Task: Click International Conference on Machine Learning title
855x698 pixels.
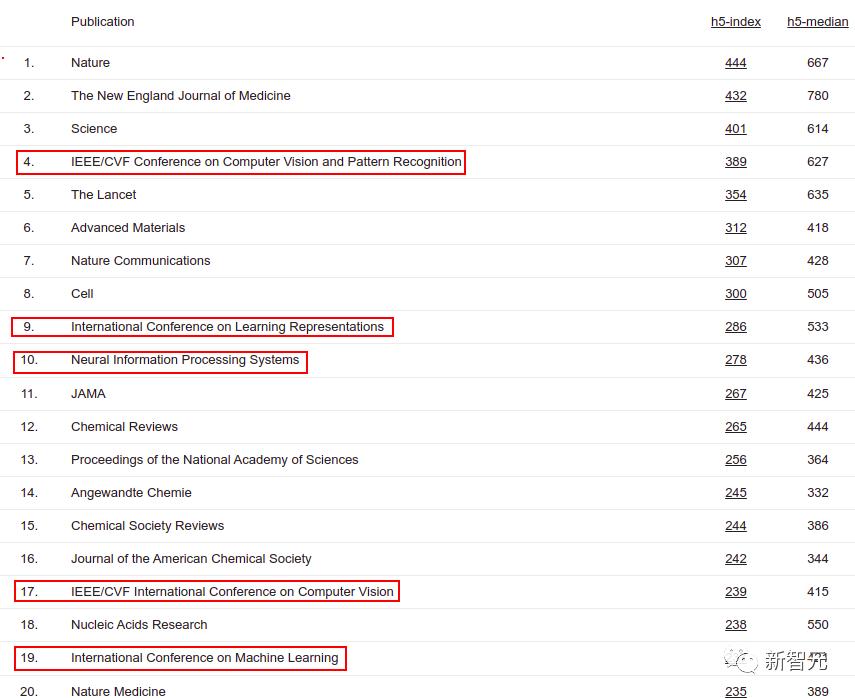Action: [x=204, y=658]
